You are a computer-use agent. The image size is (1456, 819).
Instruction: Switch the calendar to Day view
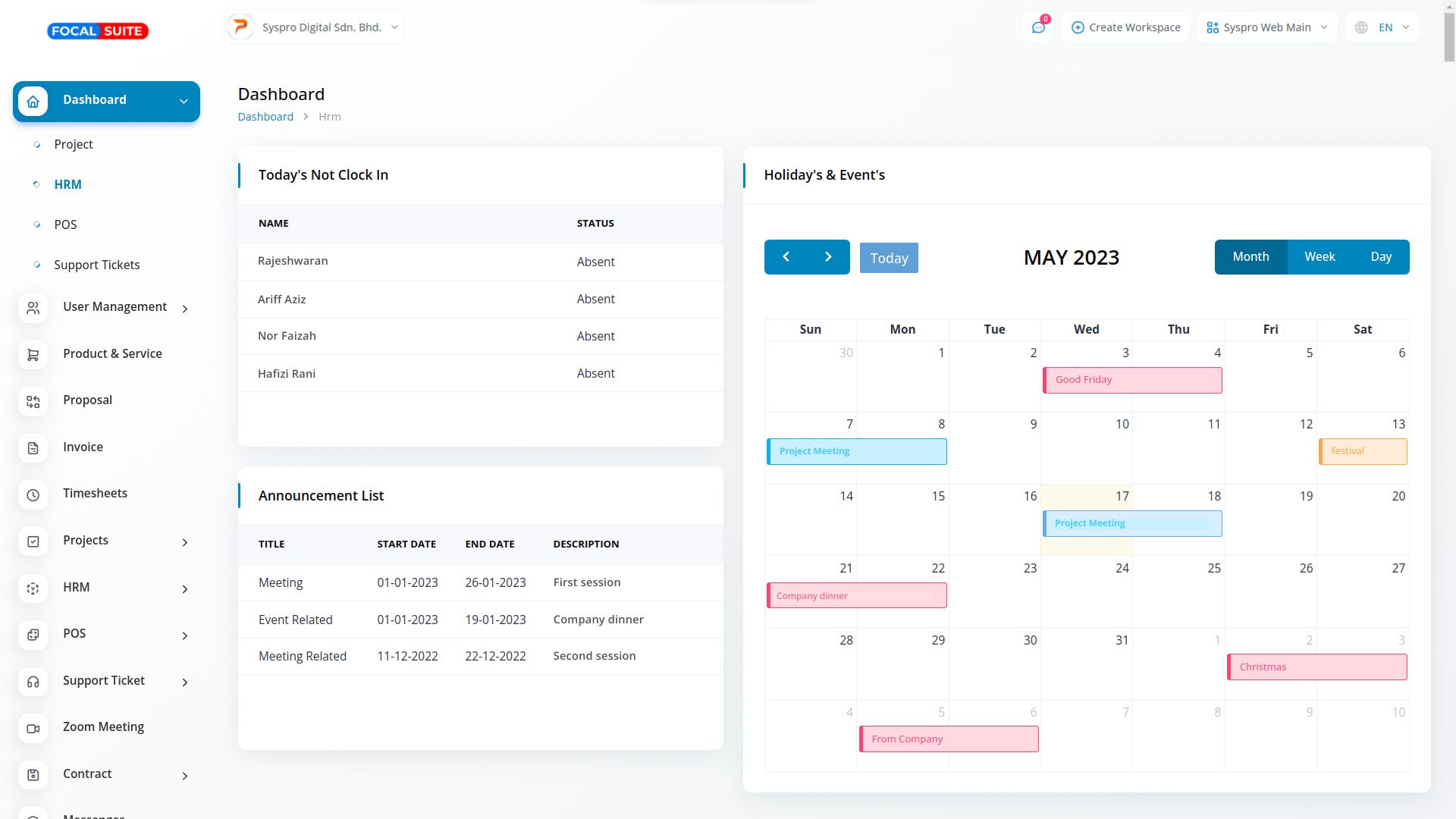click(1381, 257)
